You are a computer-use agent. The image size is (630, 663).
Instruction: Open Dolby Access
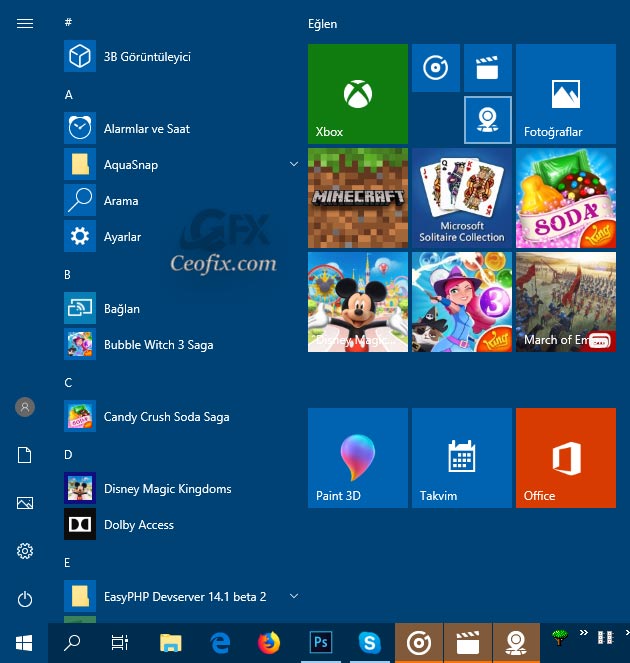182,524
